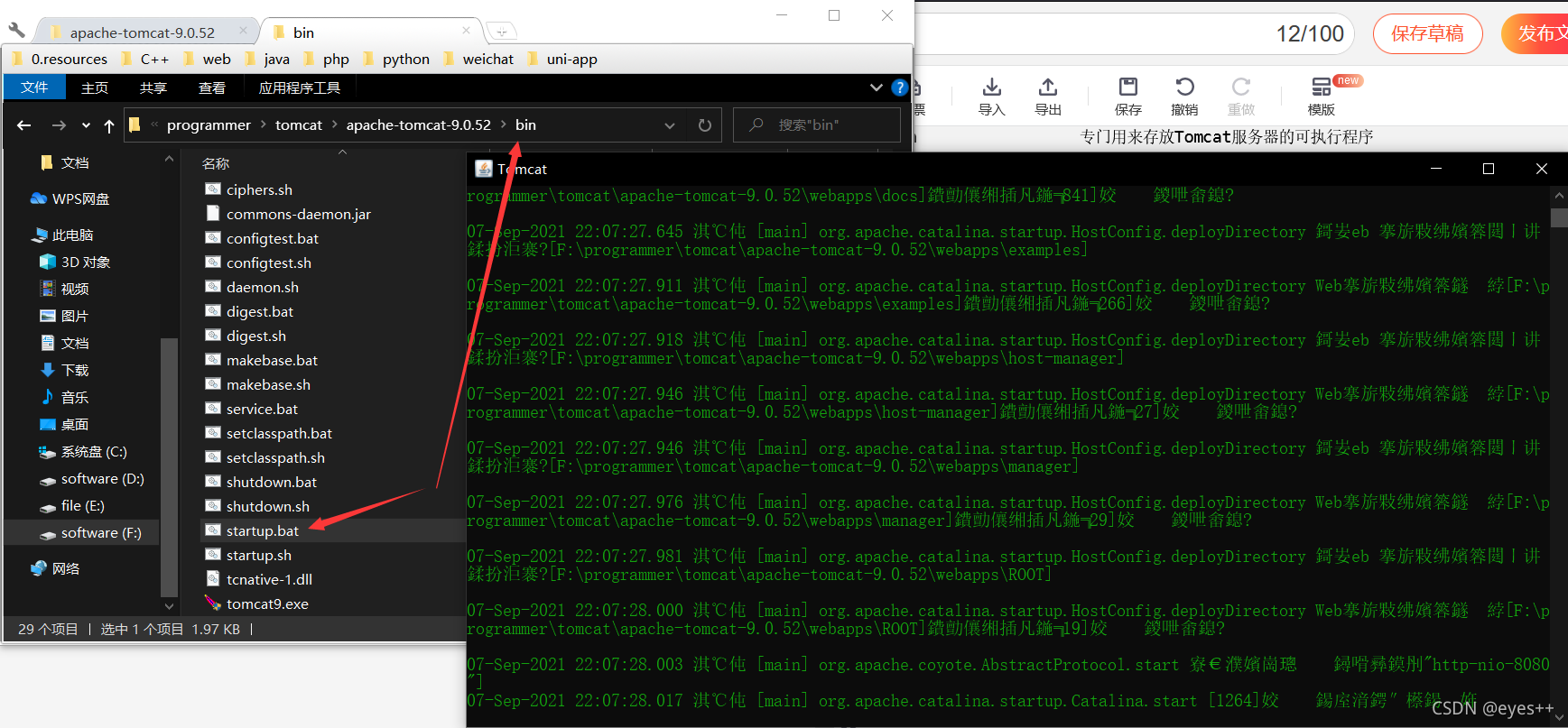Open 系统盘 (C:) drive
This screenshot has height=728, width=1568.
point(83,451)
